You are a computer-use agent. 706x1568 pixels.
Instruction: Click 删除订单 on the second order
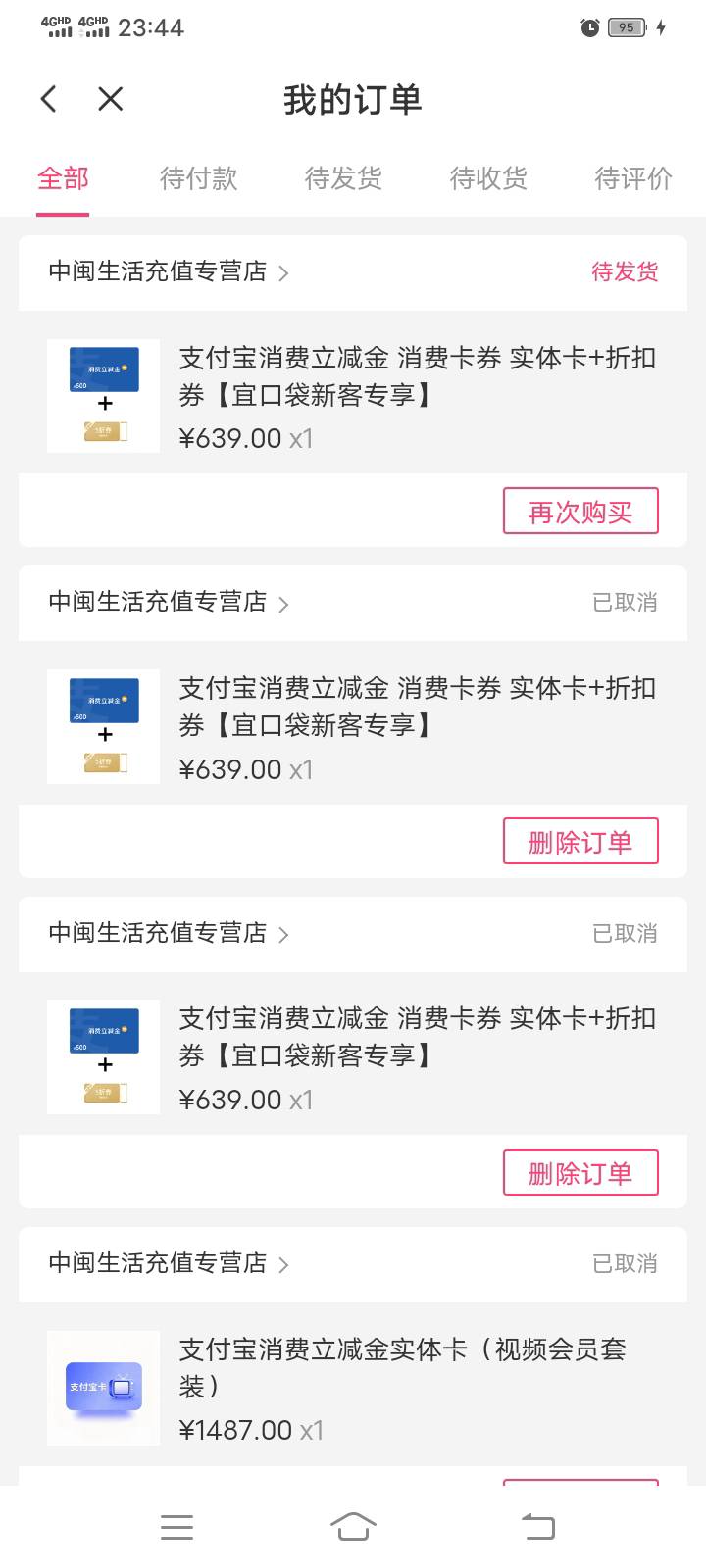tap(580, 842)
